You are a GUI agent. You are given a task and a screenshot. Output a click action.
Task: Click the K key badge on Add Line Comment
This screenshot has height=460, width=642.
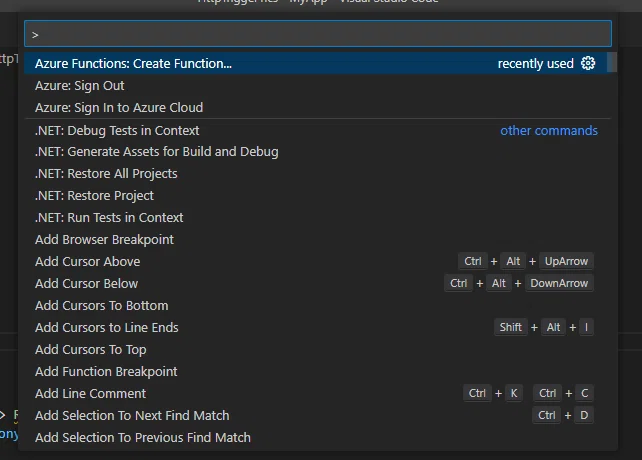click(x=513, y=393)
